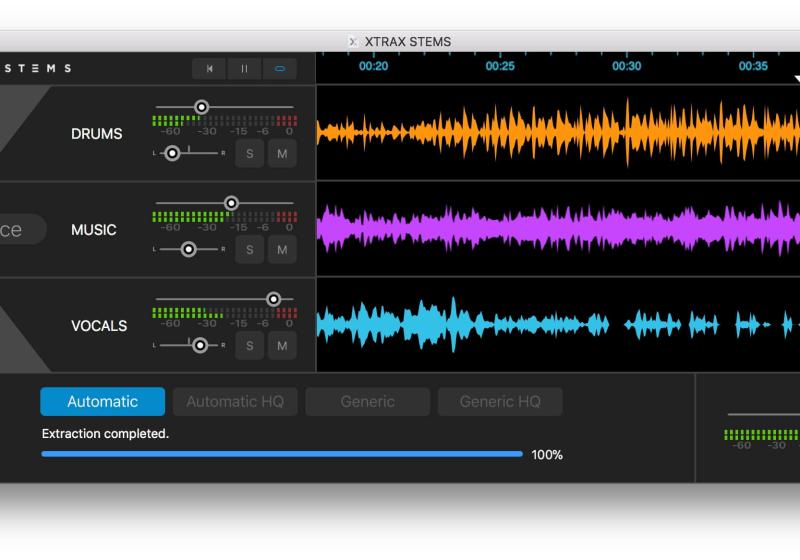Mute the DRUMS stem
The image size is (800, 560).
click(282, 154)
